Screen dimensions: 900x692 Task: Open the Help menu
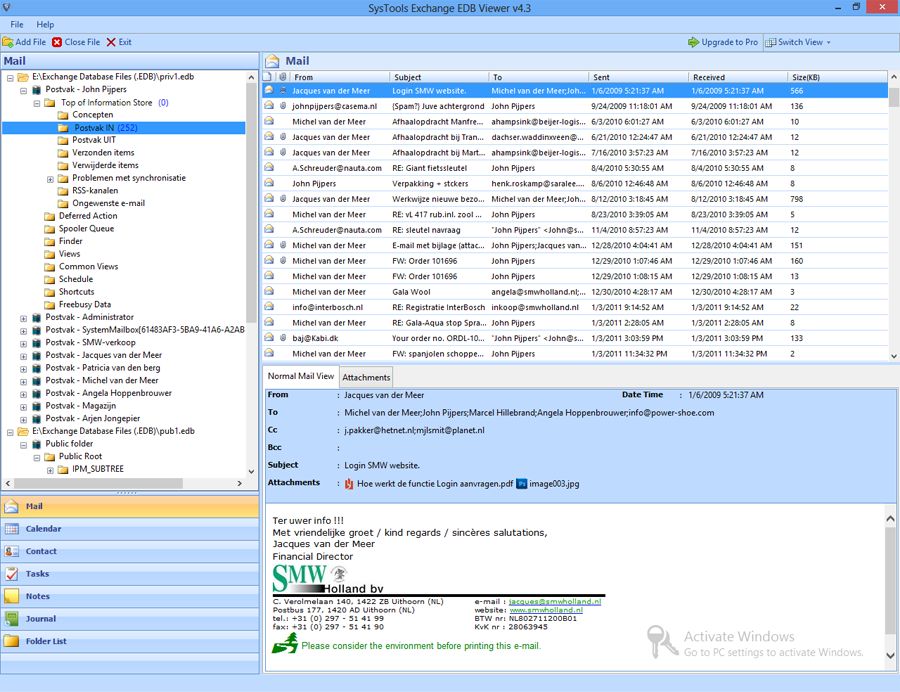coord(45,24)
